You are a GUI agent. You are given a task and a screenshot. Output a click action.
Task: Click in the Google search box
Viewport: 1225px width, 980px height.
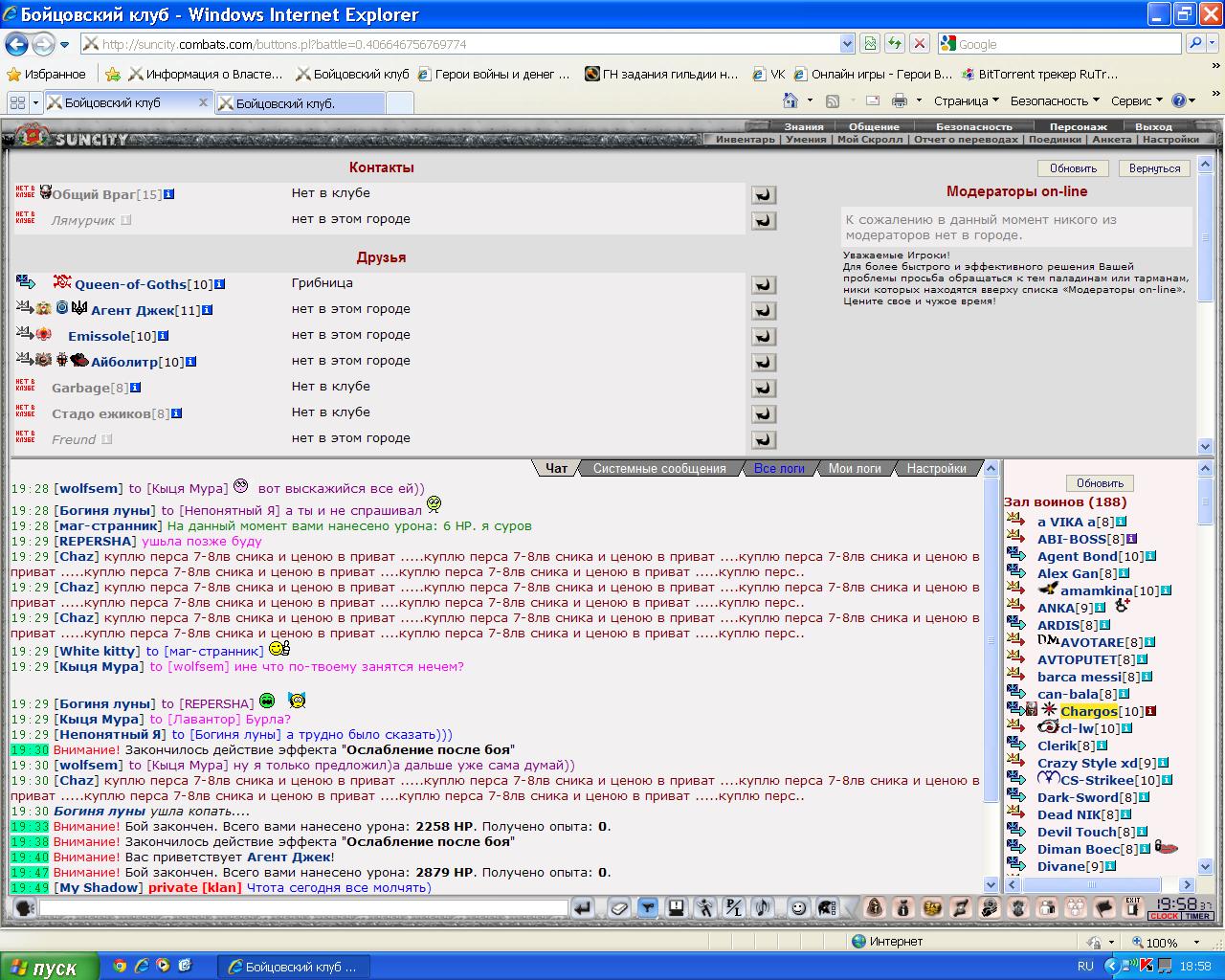[x=1059, y=44]
